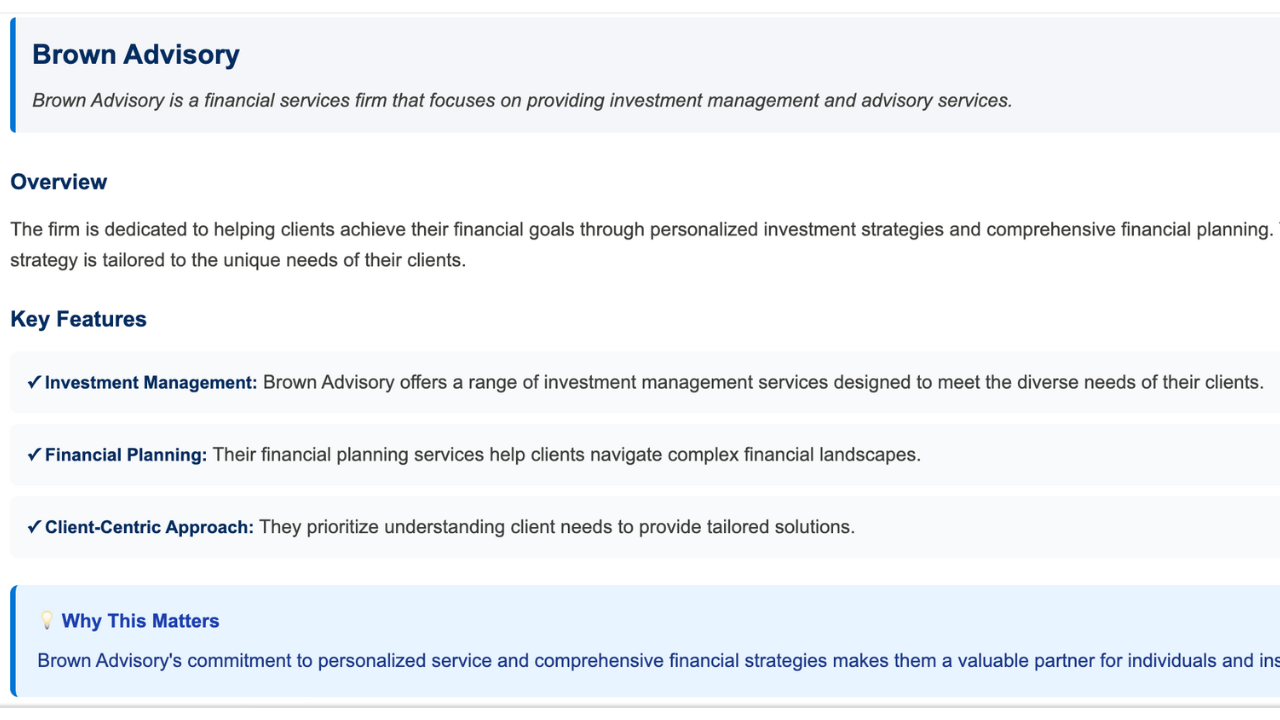
Task: Click the line starting 'strategy is tailored'
Action: pos(238,261)
